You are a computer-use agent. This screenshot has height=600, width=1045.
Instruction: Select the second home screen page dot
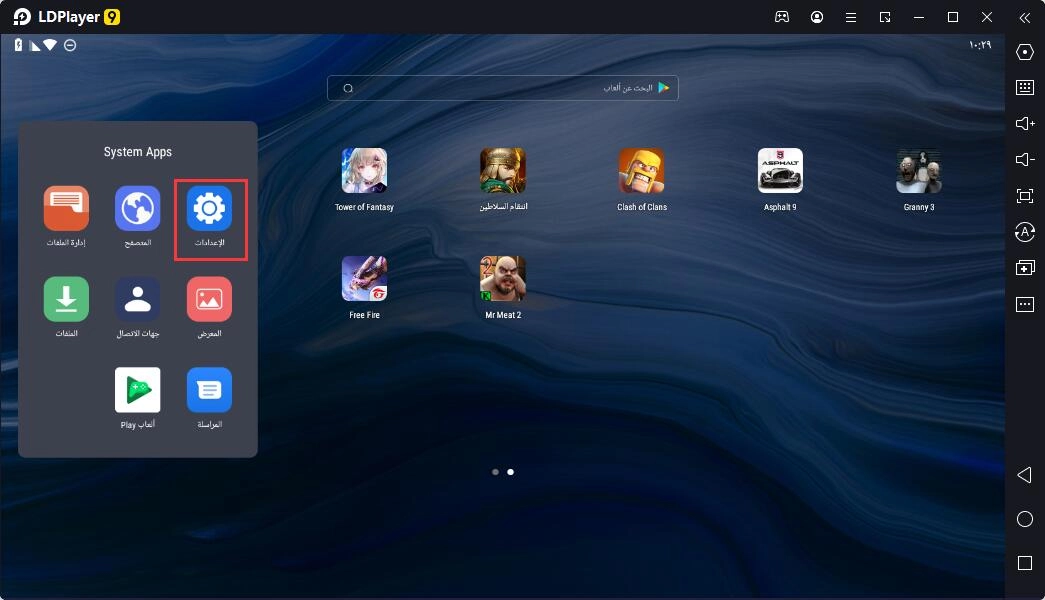(x=511, y=472)
